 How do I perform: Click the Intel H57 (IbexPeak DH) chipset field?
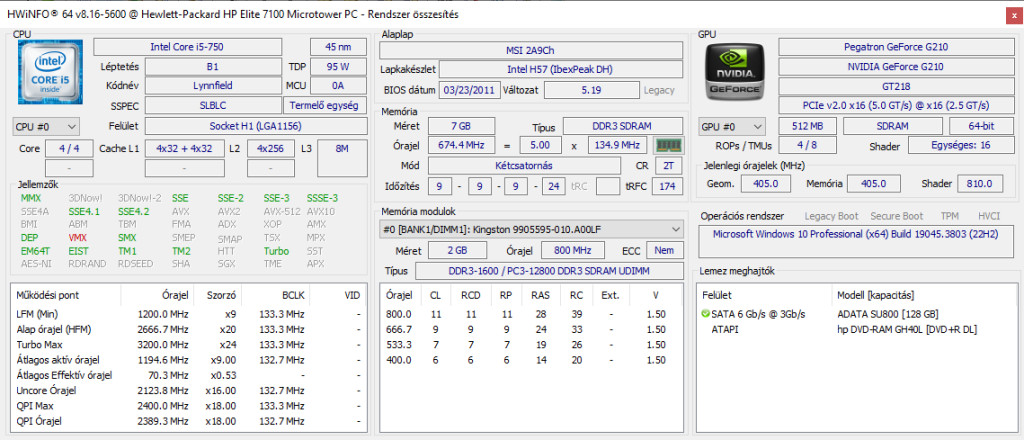click(560, 69)
